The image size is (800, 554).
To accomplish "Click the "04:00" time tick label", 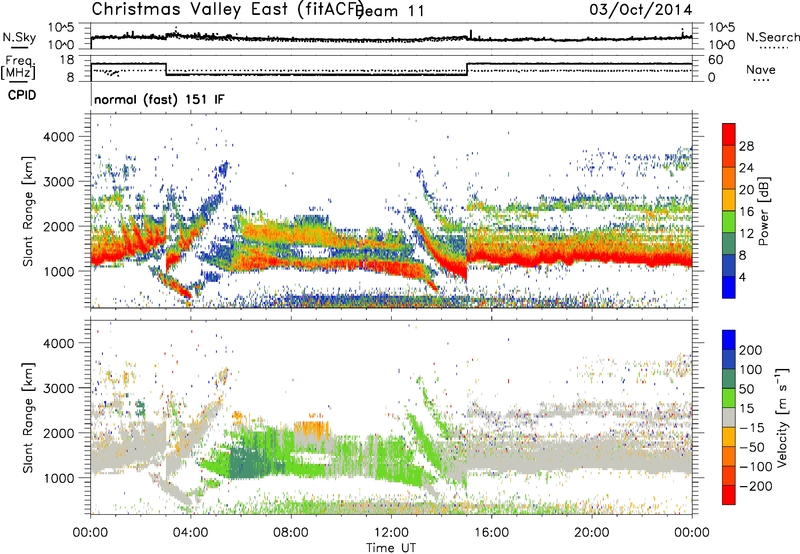I will pyautogui.click(x=191, y=533).
